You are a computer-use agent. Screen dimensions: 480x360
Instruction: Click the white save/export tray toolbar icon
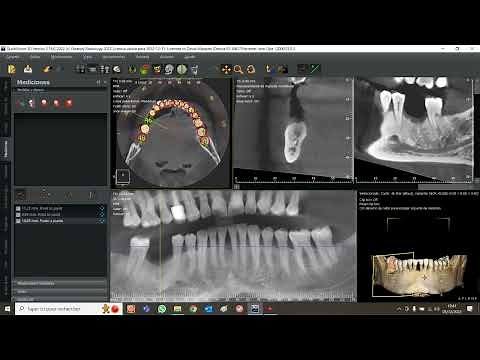(x=28, y=69)
